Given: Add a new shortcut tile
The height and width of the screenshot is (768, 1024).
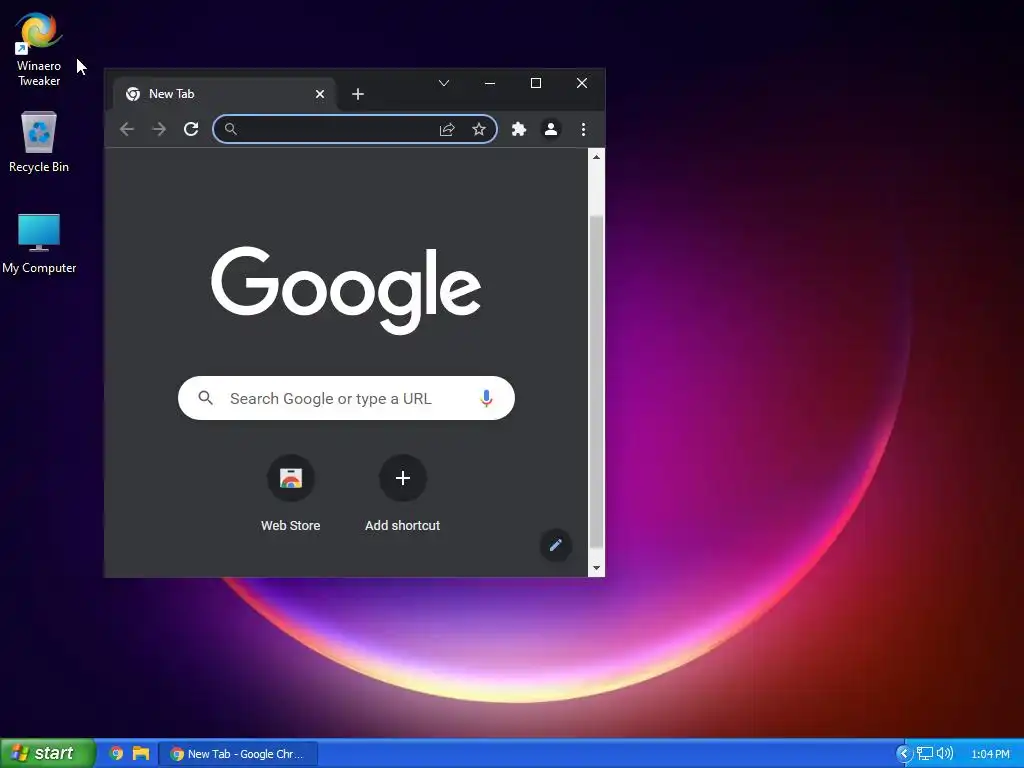Looking at the screenshot, I should click(402, 494).
